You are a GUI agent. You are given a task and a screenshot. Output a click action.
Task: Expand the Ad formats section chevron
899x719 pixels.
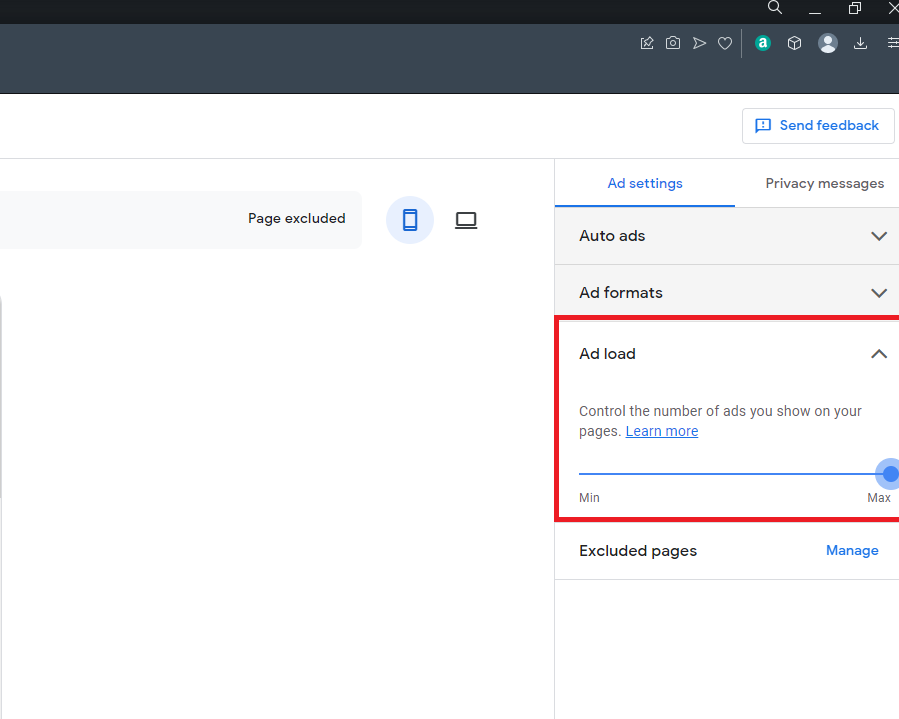879,293
